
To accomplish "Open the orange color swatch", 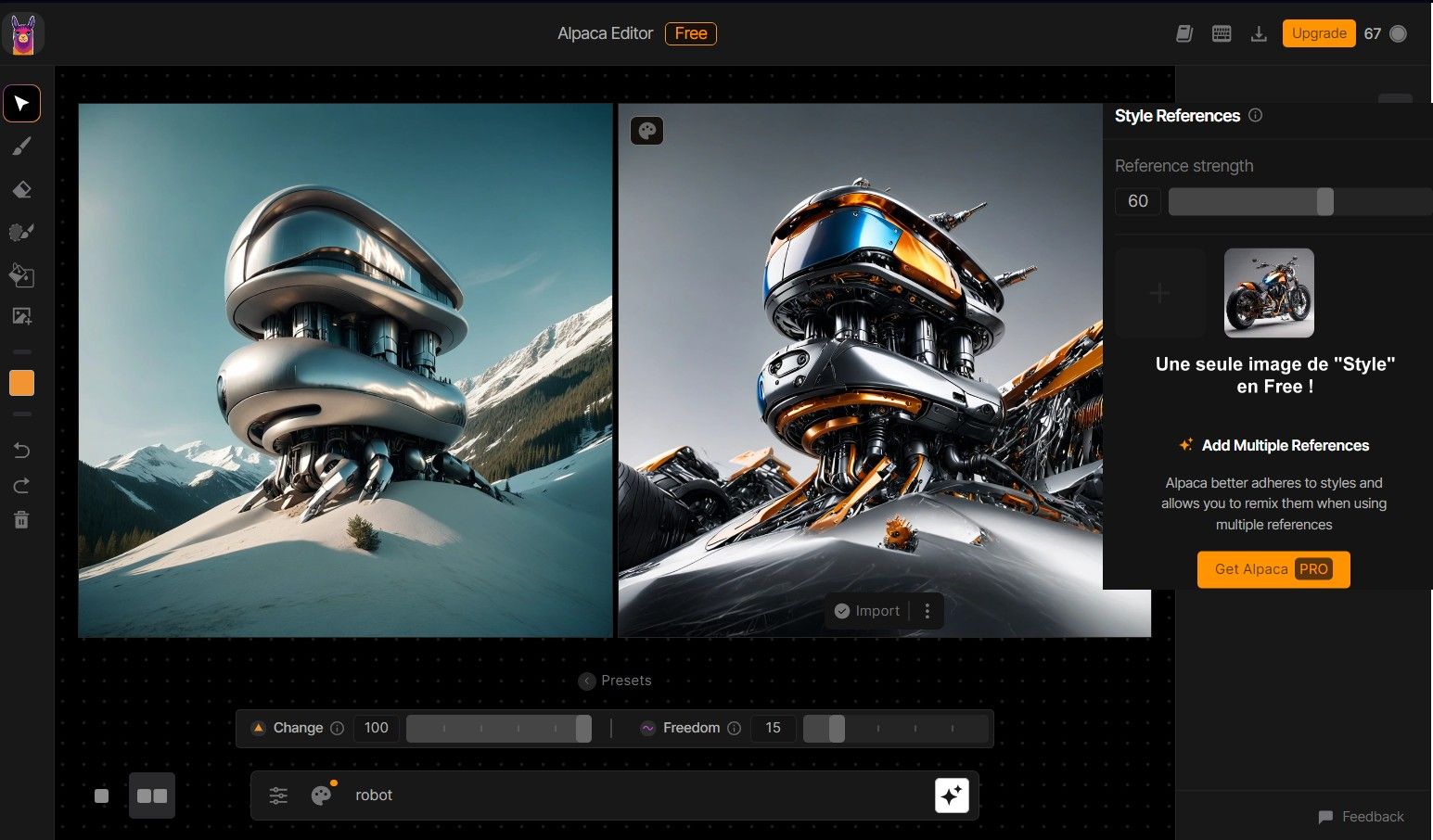I will (x=21, y=383).
